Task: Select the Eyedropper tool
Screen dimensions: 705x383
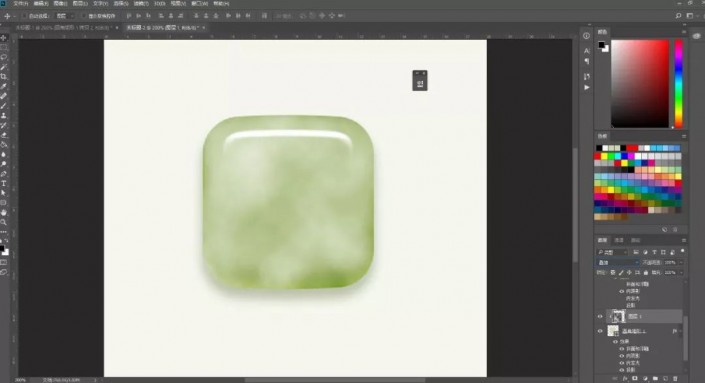Action: click(x=4, y=86)
